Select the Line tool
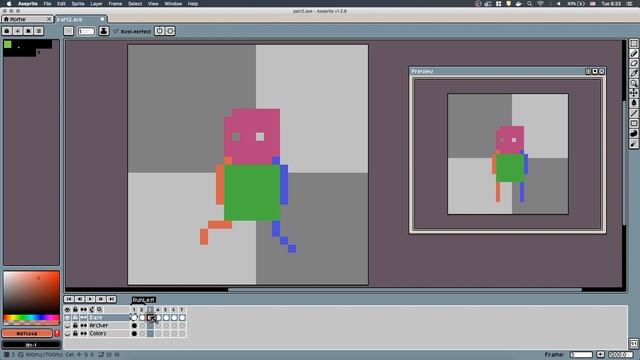The height and width of the screenshot is (360, 640). tap(633, 113)
